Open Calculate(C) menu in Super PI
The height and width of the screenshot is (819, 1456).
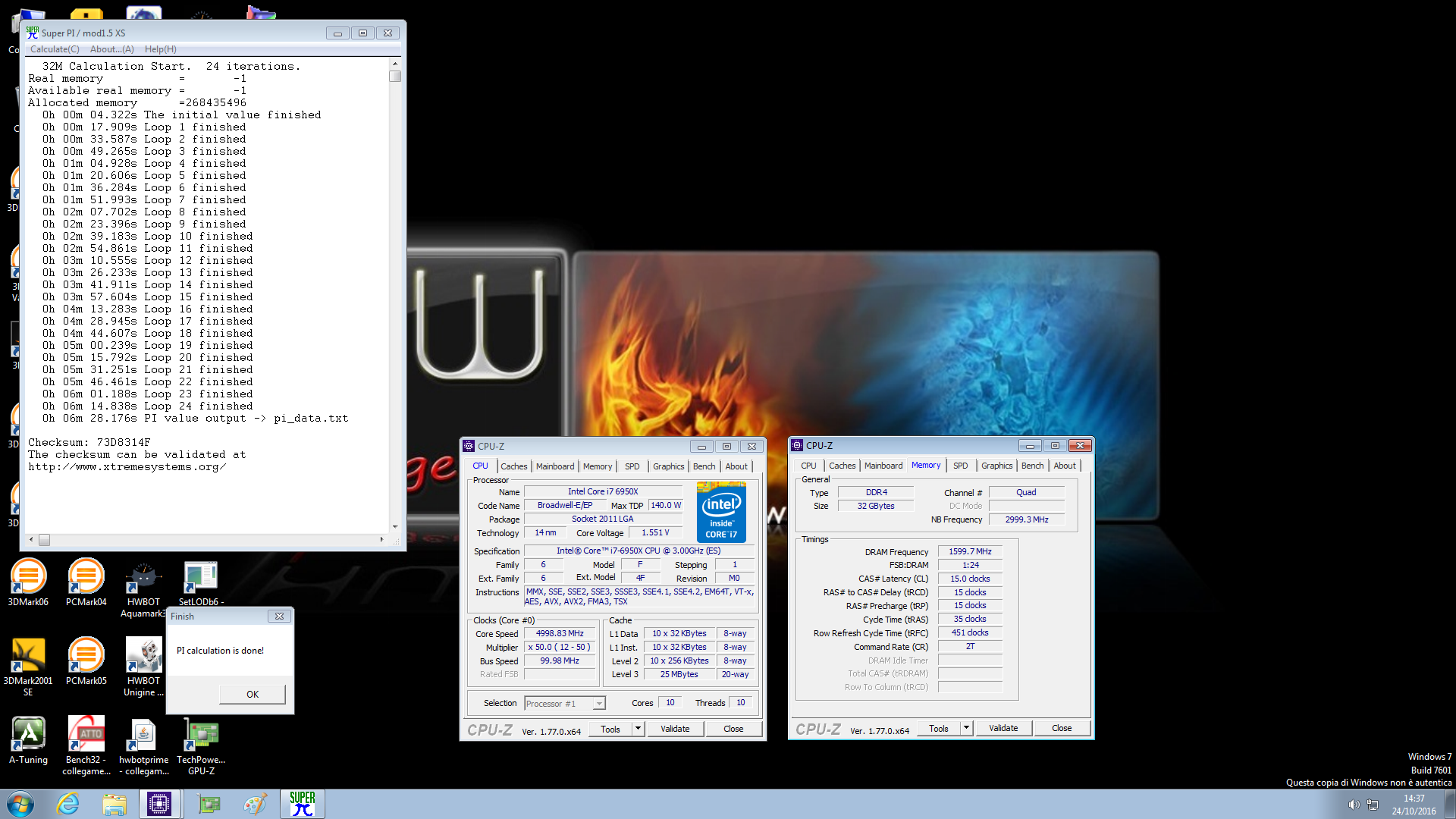pyautogui.click(x=55, y=49)
